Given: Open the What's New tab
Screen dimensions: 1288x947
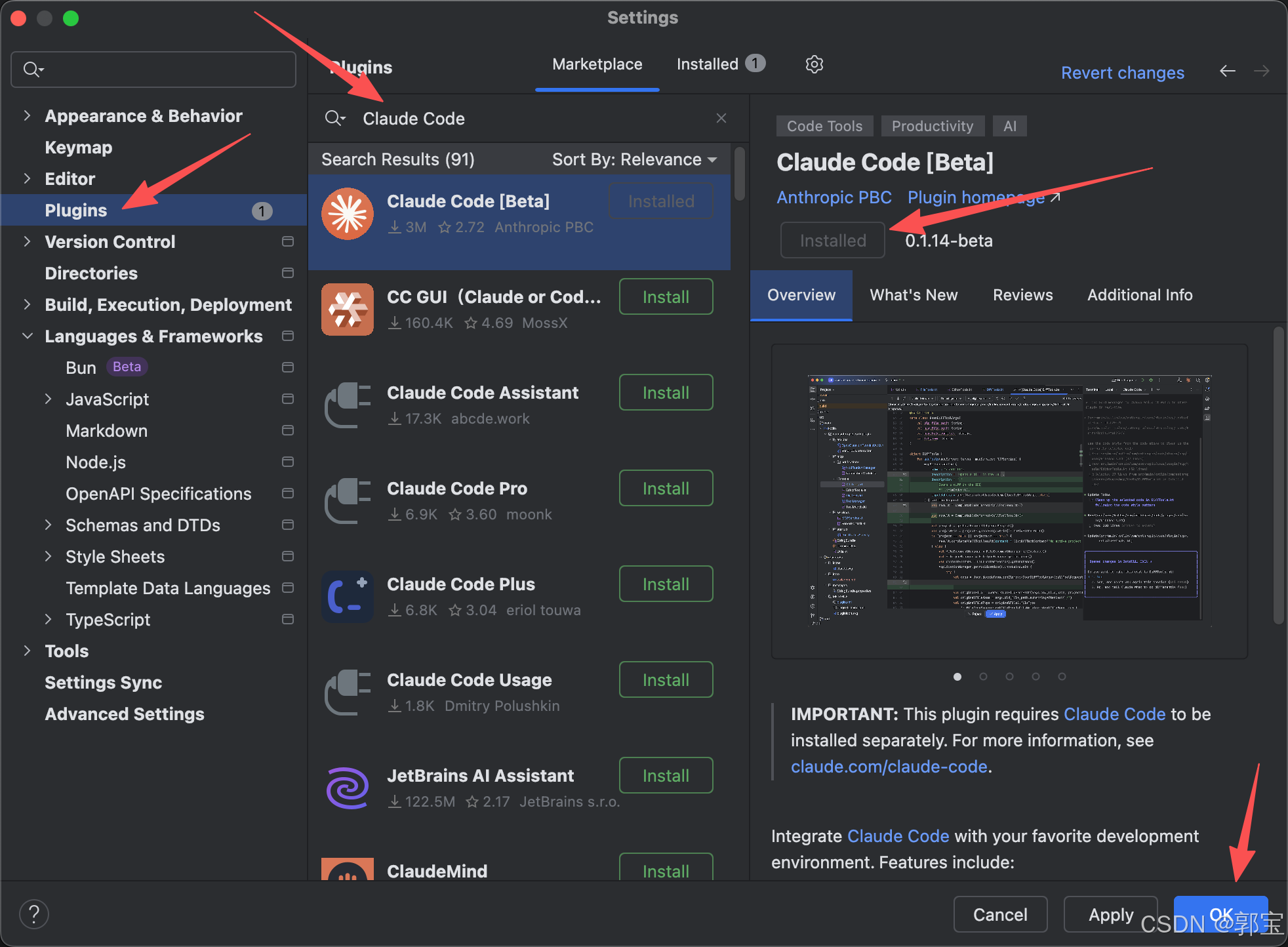Looking at the screenshot, I should [914, 295].
